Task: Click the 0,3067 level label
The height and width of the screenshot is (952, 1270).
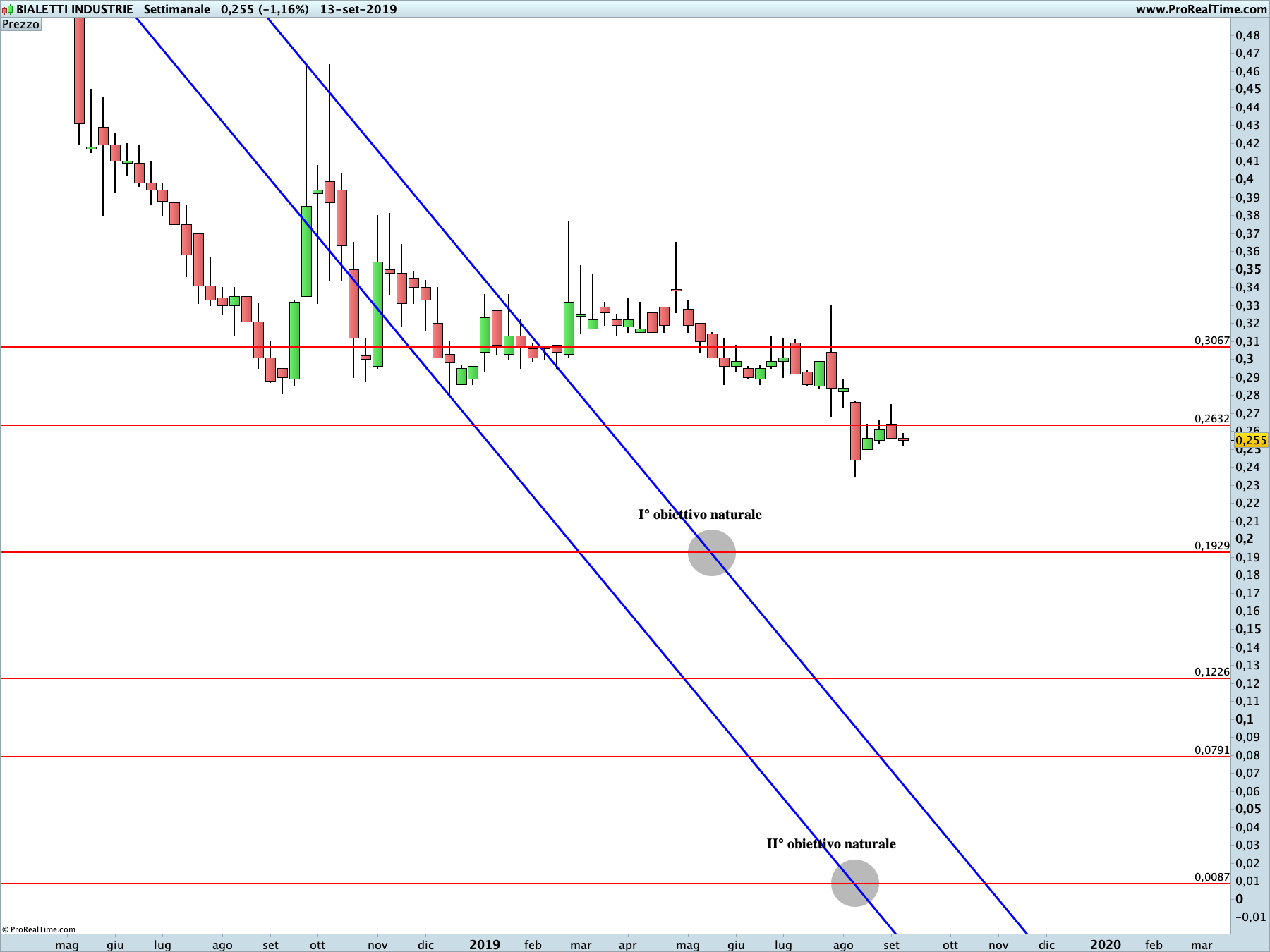Action: (x=1212, y=341)
